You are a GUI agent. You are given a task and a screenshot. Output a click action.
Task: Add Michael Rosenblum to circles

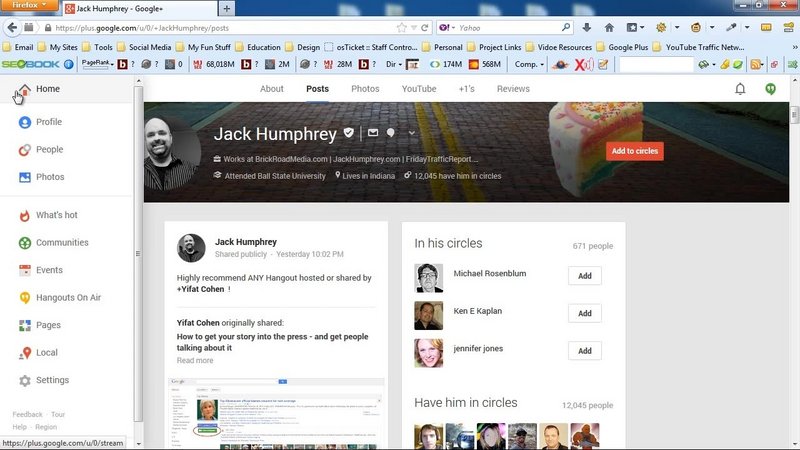(x=585, y=276)
